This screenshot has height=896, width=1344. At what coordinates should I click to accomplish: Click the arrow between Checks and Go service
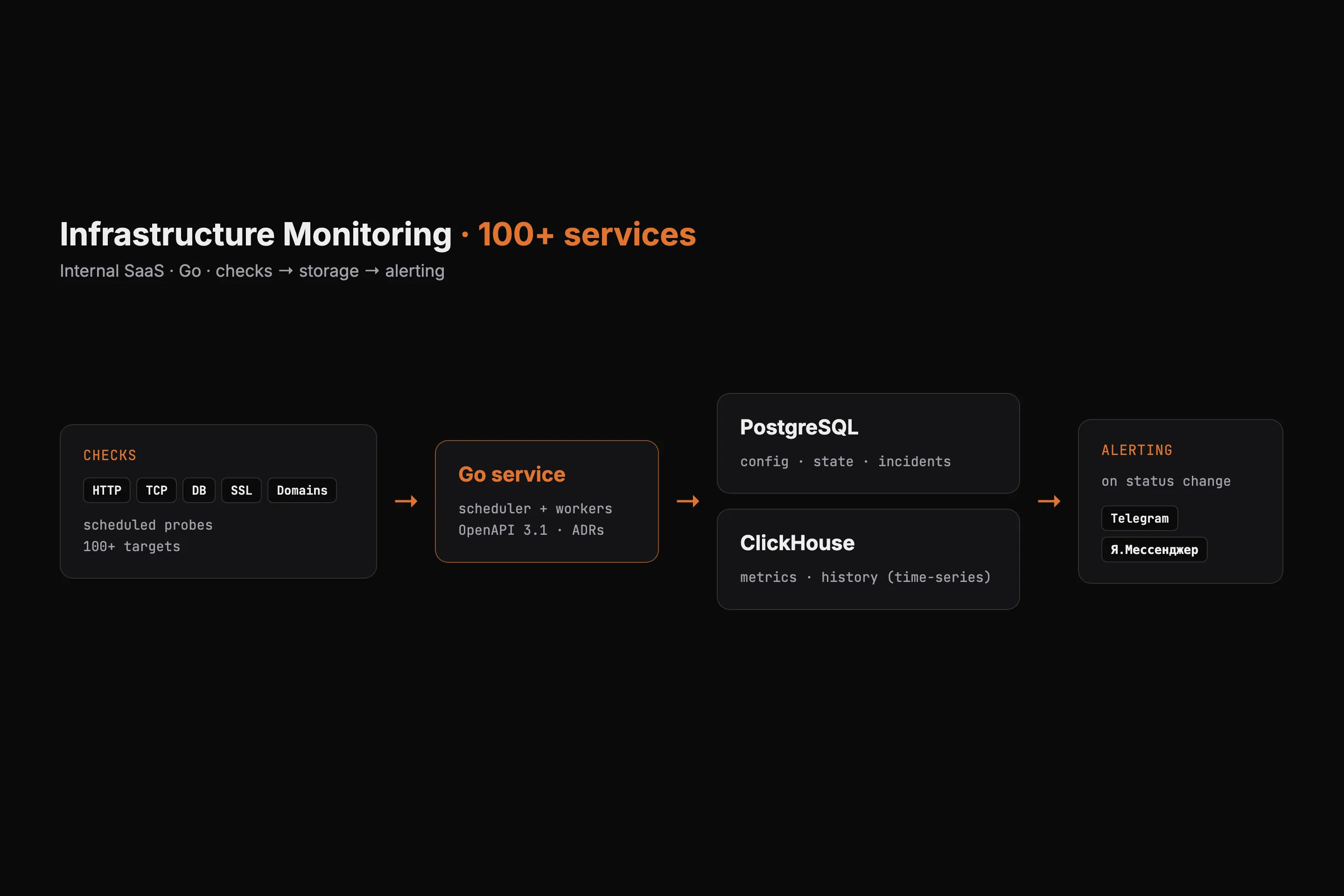pos(406,501)
